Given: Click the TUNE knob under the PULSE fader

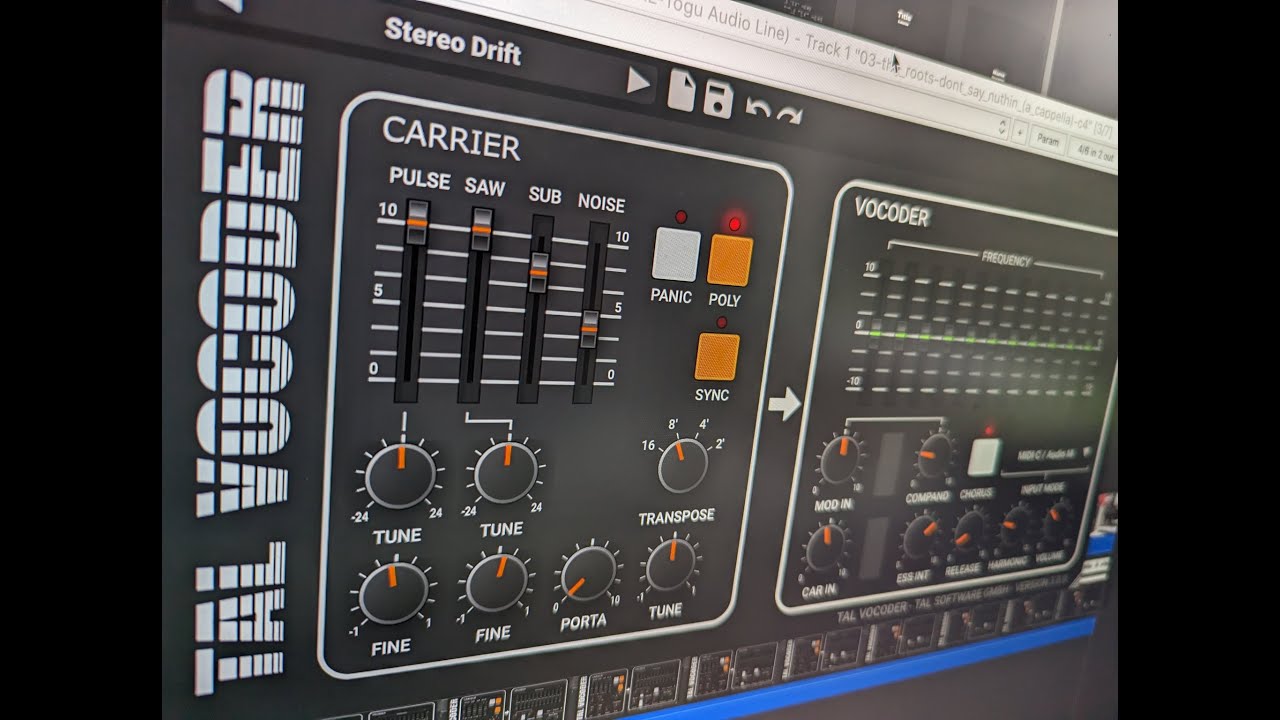Looking at the screenshot, I should pos(400,476).
